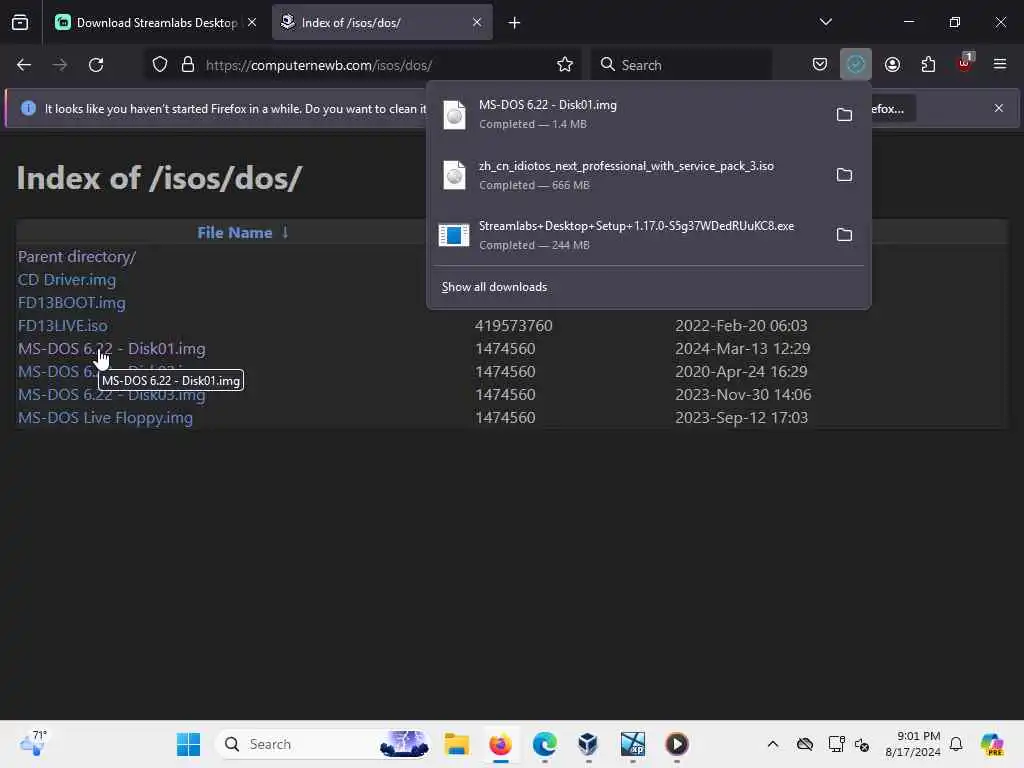Viewport: 1024px width, 768px height.
Task: Go back with the back arrow
Action: (x=24, y=65)
